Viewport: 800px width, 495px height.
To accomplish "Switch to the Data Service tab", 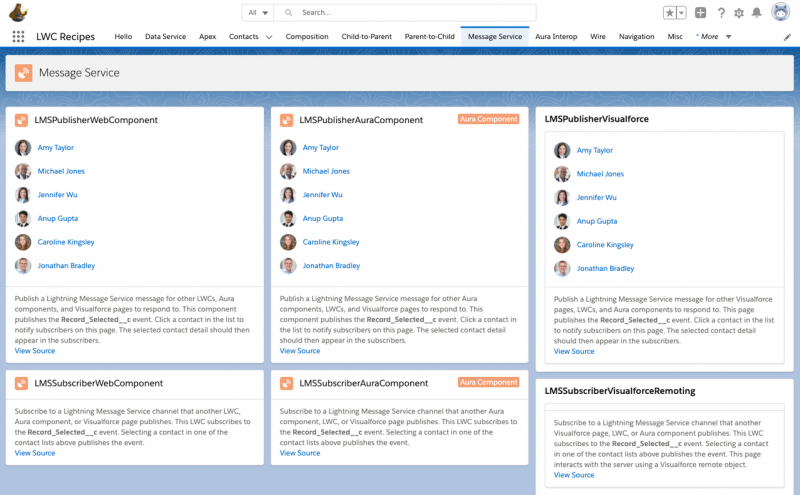I will [165, 37].
